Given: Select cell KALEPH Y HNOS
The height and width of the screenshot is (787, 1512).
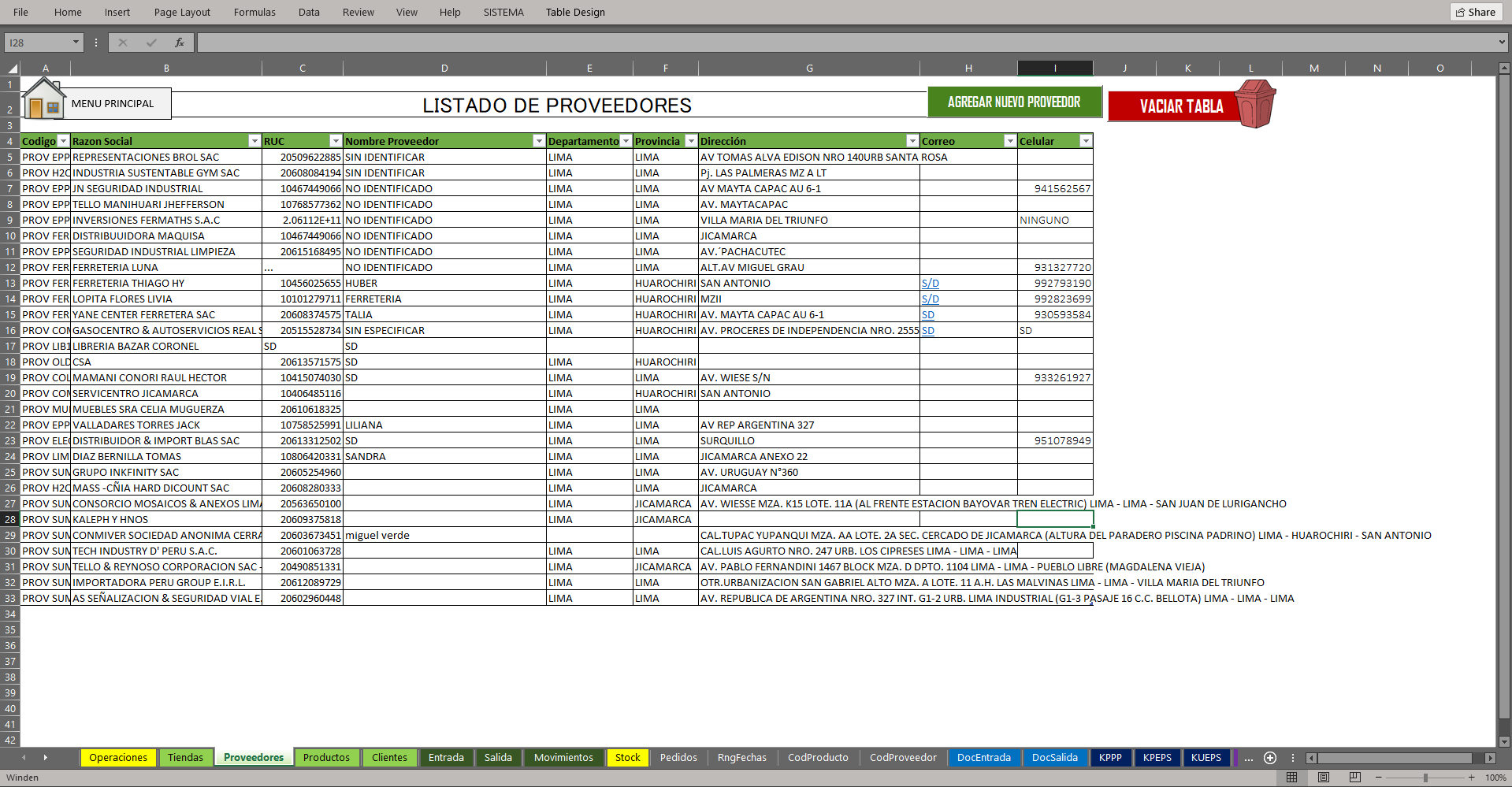Looking at the screenshot, I should coord(166,519).
